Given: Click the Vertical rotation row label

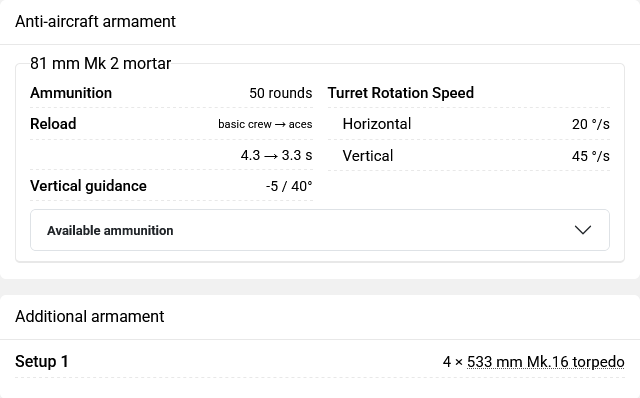Looking at the screenshot, I should (x=368, y=156).
